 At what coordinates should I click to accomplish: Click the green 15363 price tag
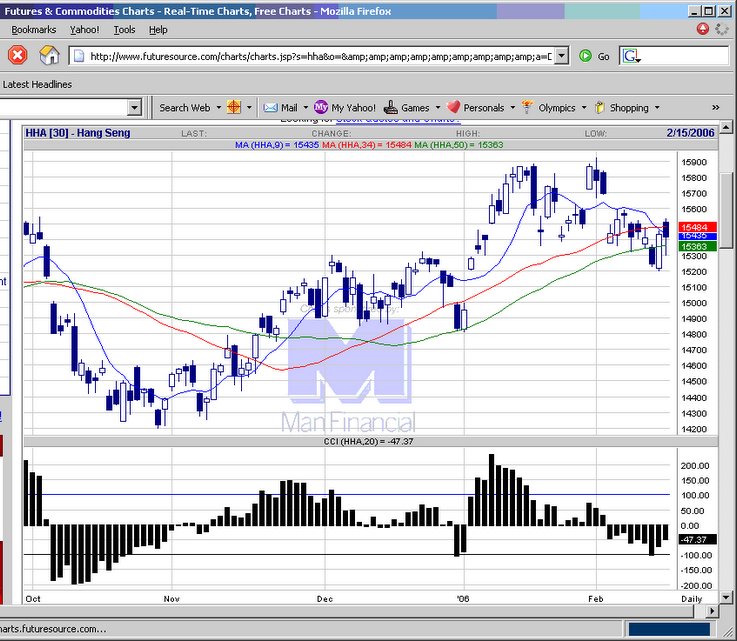click(698, 246)
